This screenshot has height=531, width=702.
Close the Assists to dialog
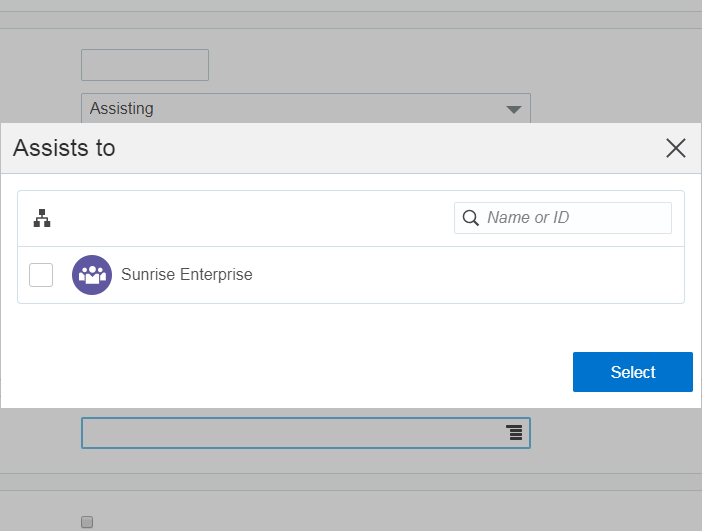676,149
